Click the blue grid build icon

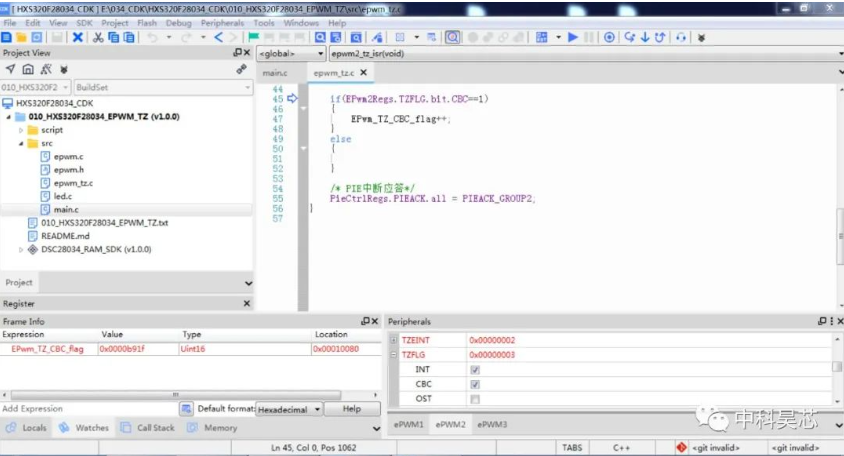click(x=542, y=37)
